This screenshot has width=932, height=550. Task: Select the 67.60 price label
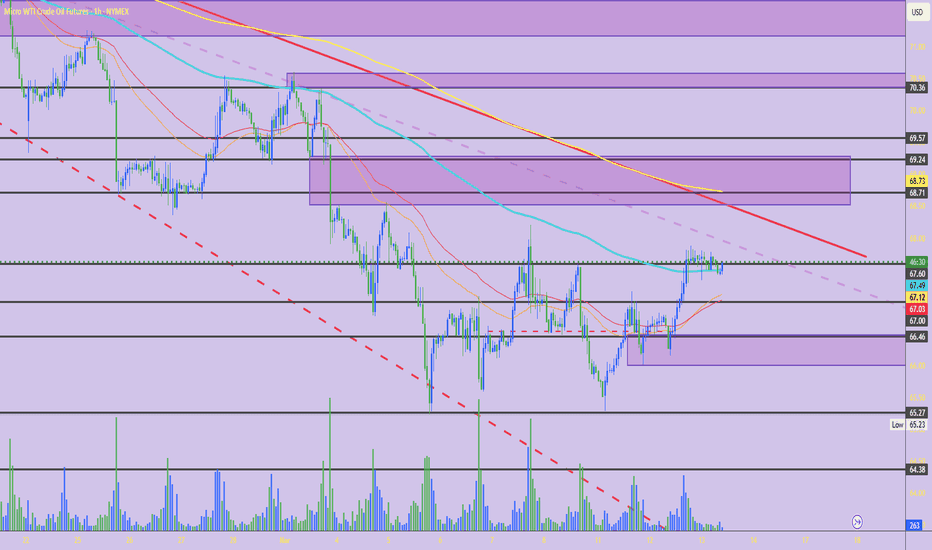(917, 274)
